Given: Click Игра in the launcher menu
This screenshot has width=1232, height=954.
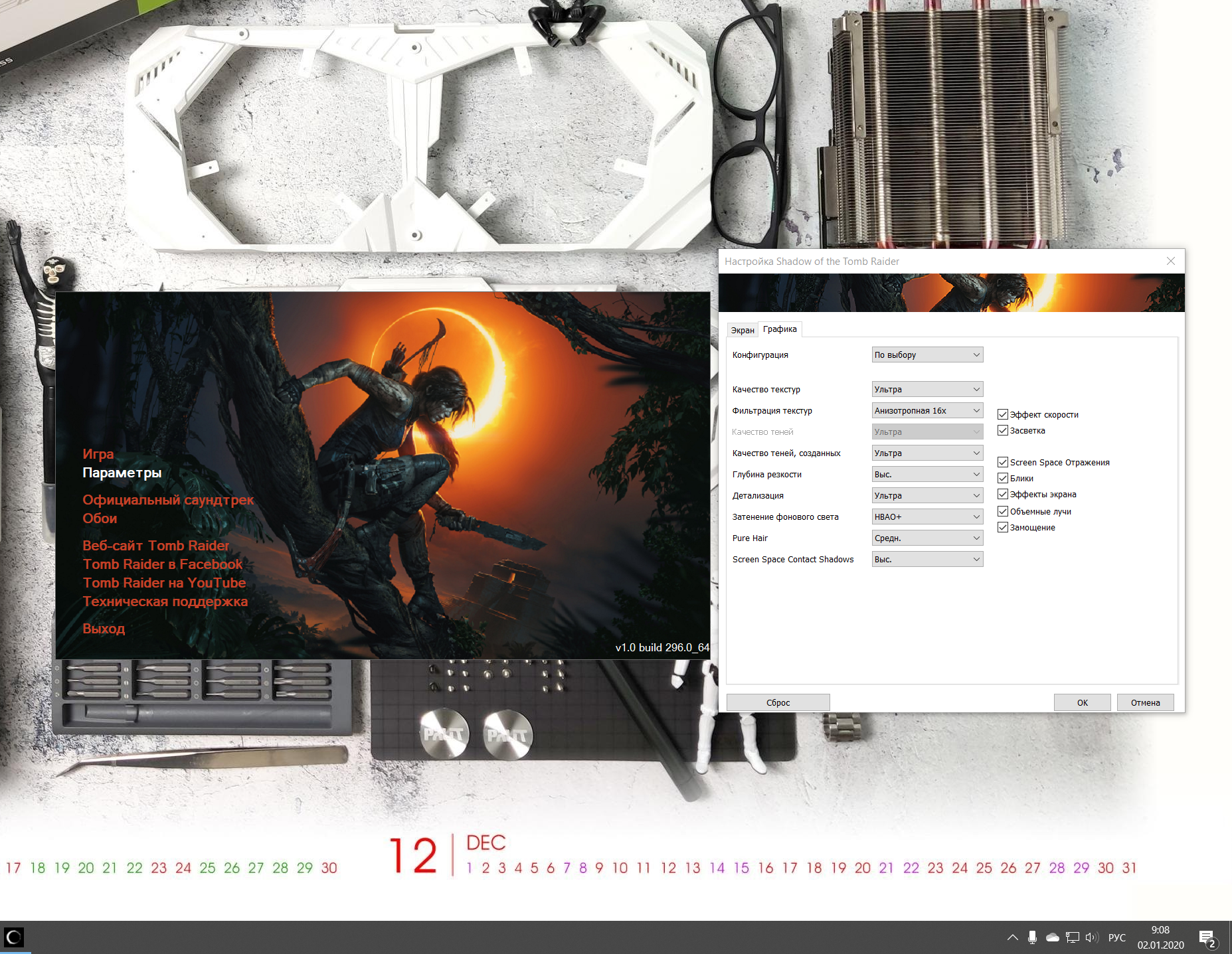Looking at the screenshot, I should coord(98,454).
